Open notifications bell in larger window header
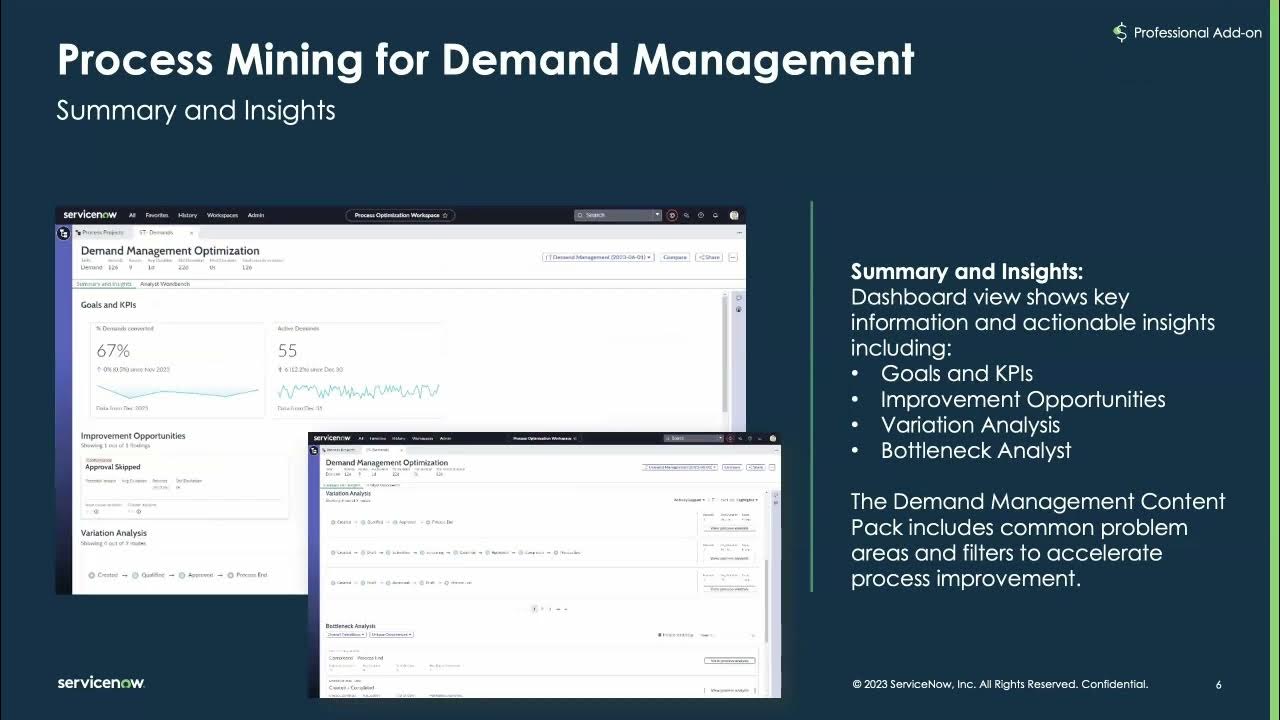 [715, 215]
